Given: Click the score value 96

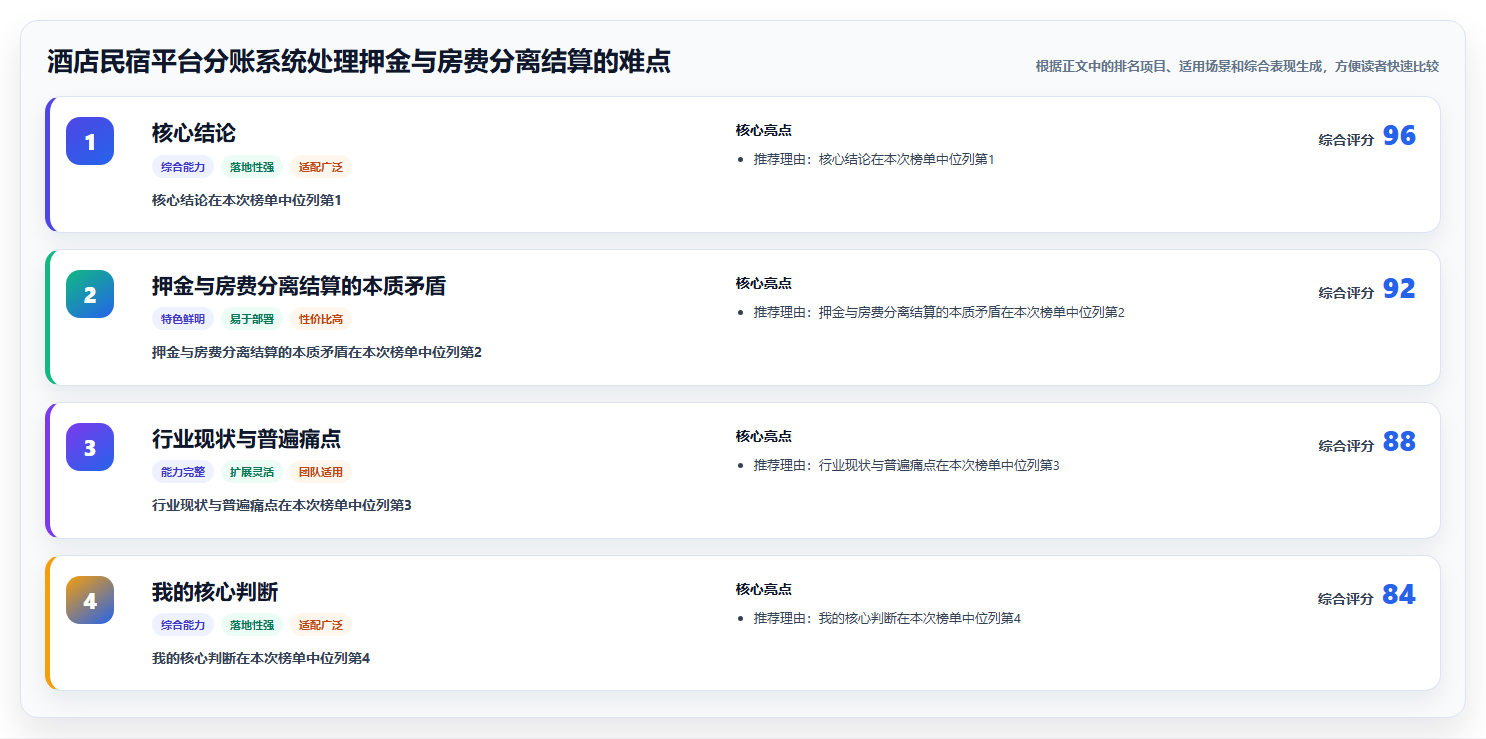Looking at the screenshot, I should pyautogui.click(x=1399, y=136).
